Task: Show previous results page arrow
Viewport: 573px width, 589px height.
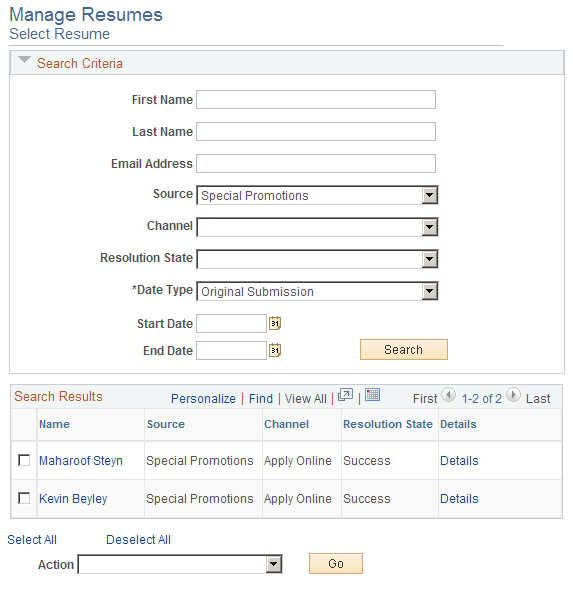Action: [448, 395]
